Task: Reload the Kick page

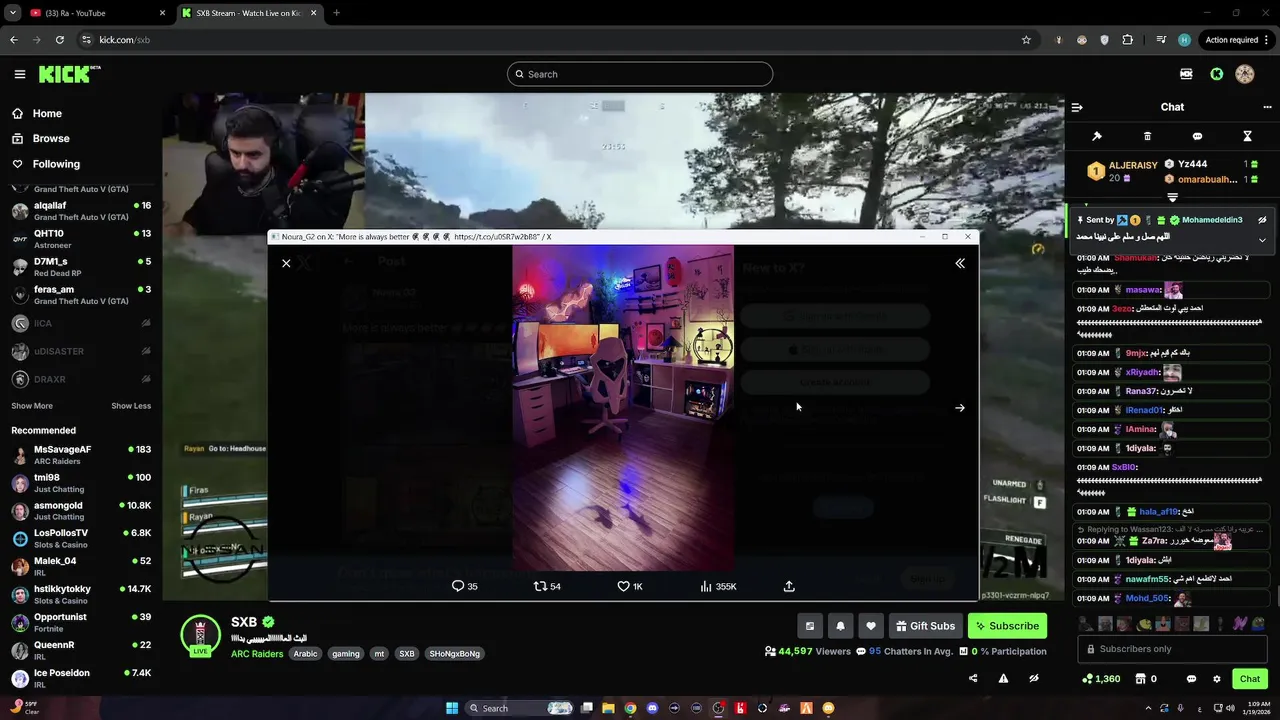Action: click(60, 40)
